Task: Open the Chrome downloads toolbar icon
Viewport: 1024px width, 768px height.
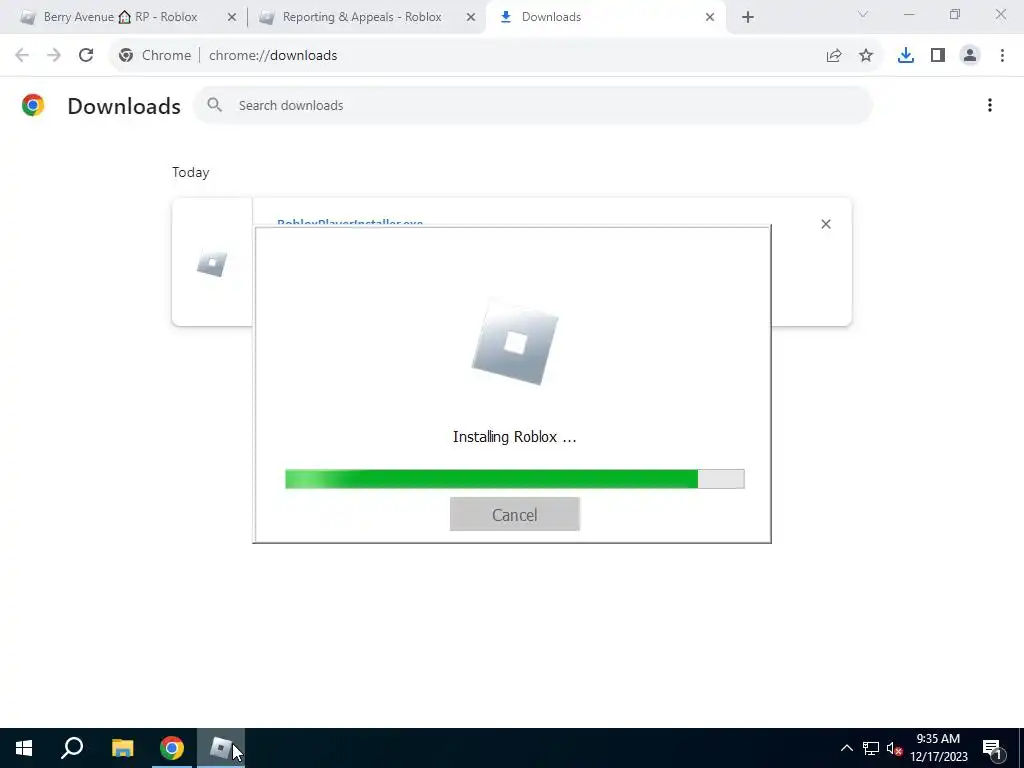Action: coord(905,56)
